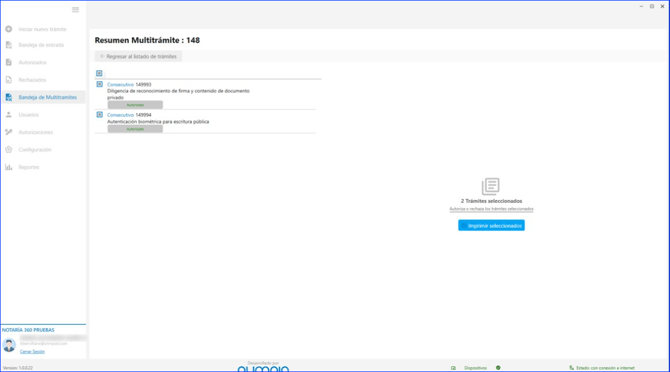Select the Autorizados document icon
This screenshot has width=670, height=372.
tap(9, 62)
